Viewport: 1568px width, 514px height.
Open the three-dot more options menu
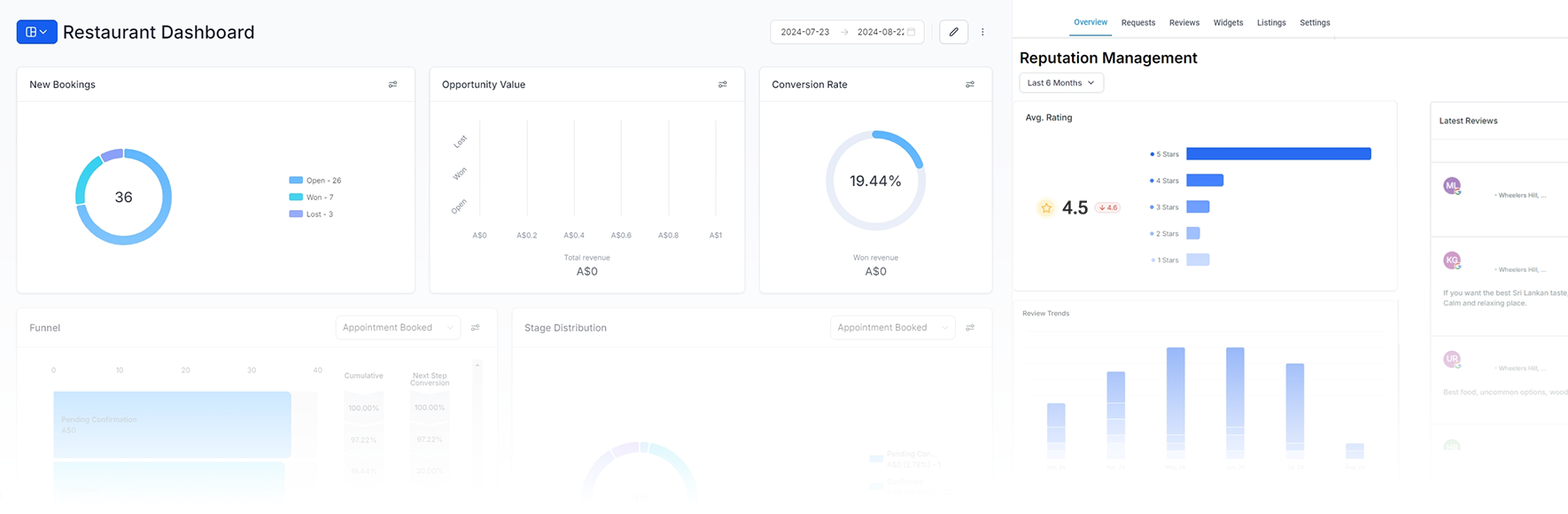click(x=982, y=32)
